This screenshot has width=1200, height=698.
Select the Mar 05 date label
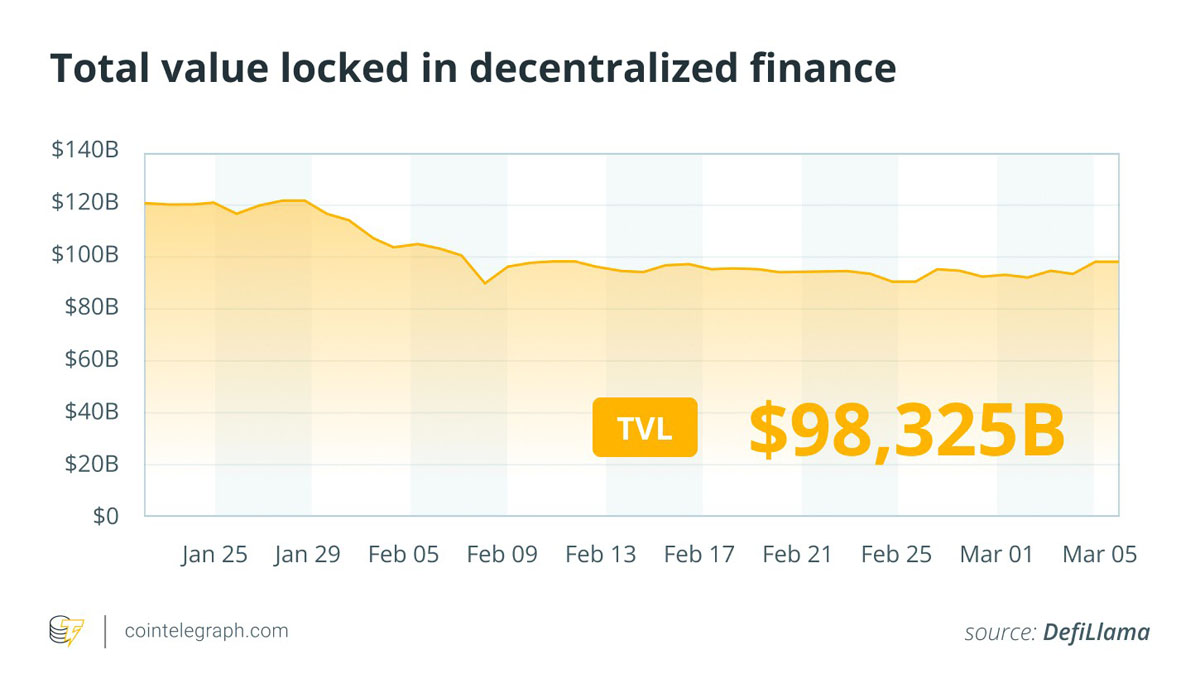[x=1100, y=554]
